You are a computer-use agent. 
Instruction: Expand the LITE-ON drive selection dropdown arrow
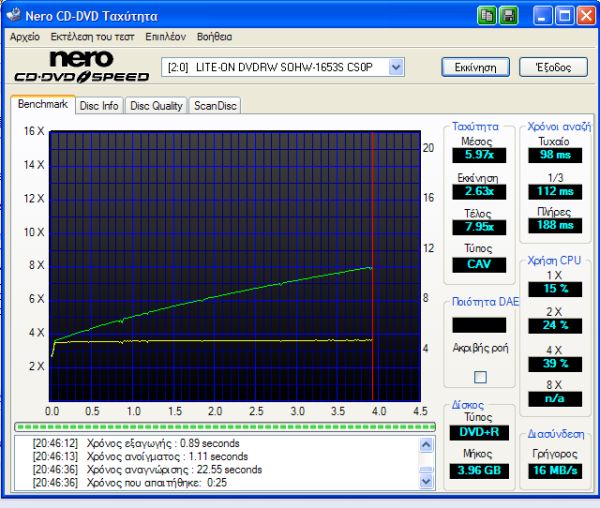coord(396,67)
